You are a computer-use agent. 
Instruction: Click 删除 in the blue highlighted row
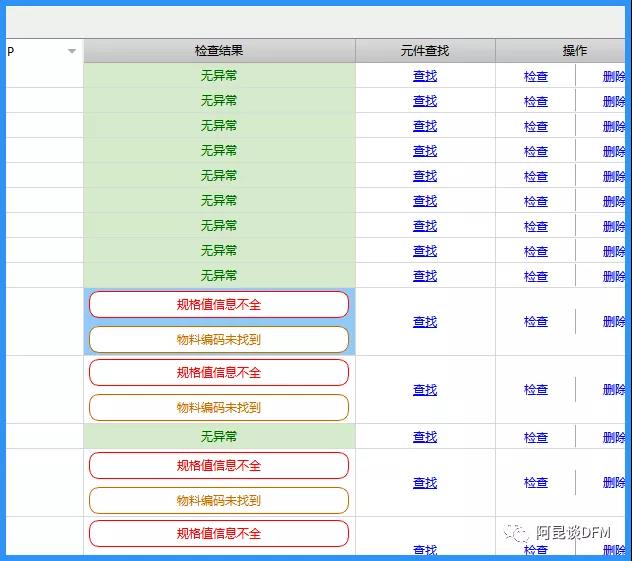click(614, 321)
